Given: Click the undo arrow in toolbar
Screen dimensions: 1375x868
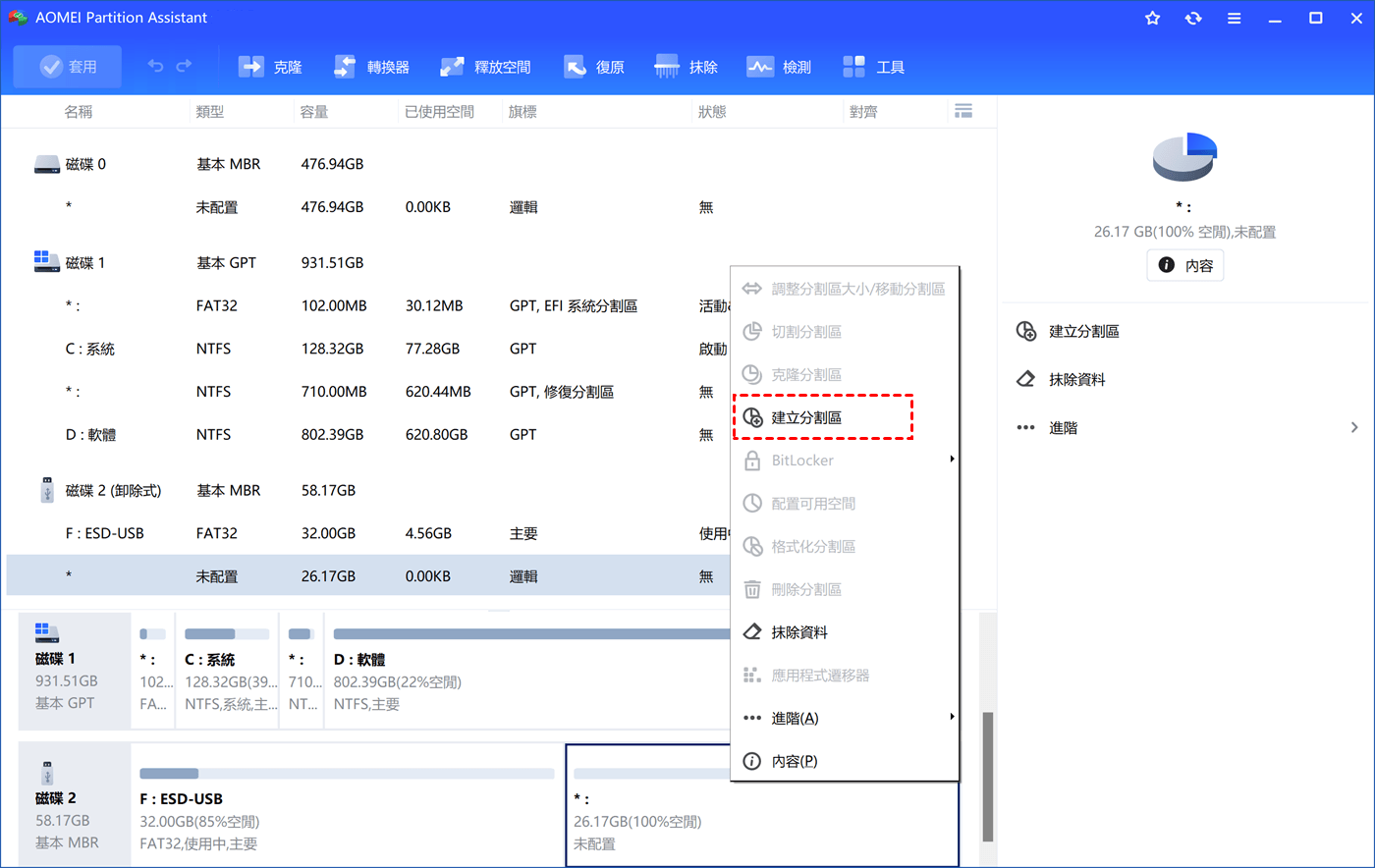Looking at the screenshot, I should click(x=155, y=67).
